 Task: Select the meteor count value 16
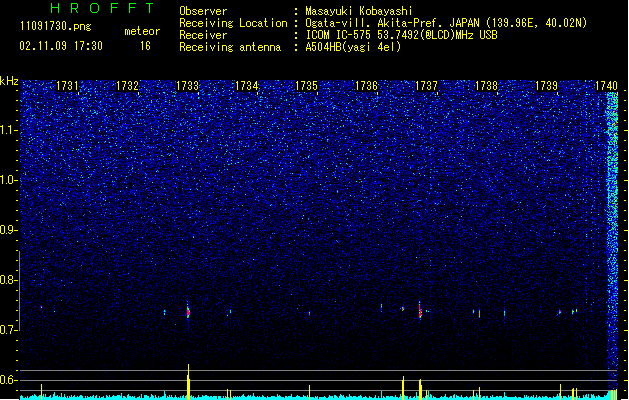pyautogui.click(x=145, y=46)
